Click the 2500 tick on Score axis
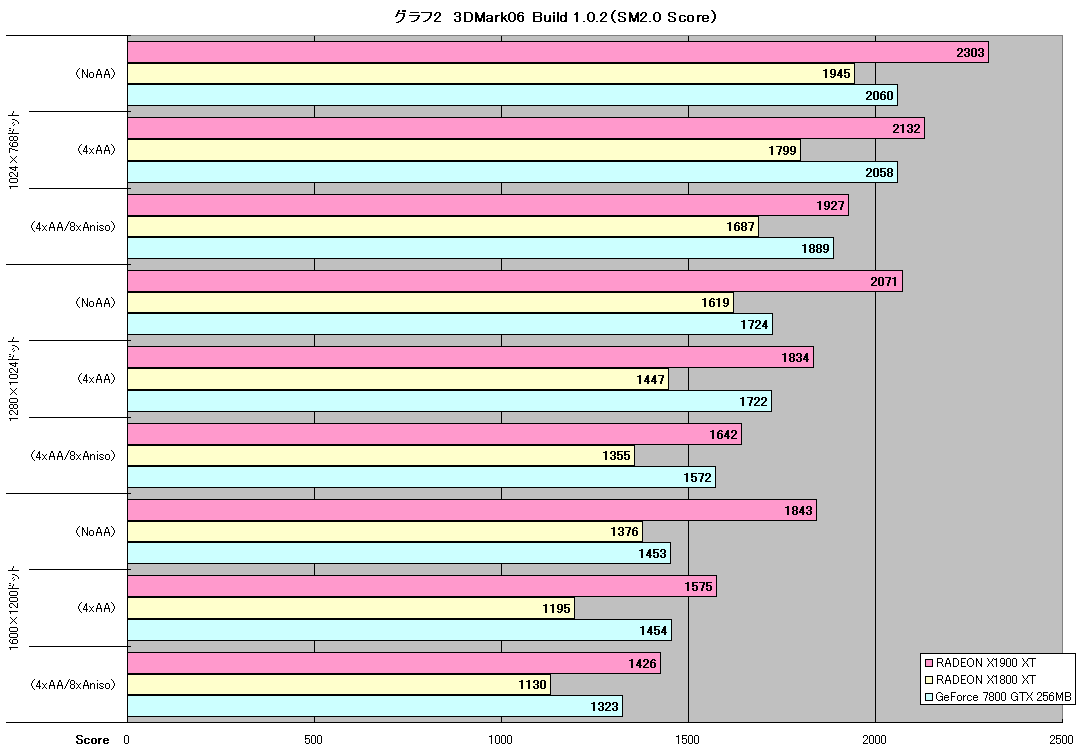The width and height of the screenshot is (1081, 754). click(x=1062, y=740)
